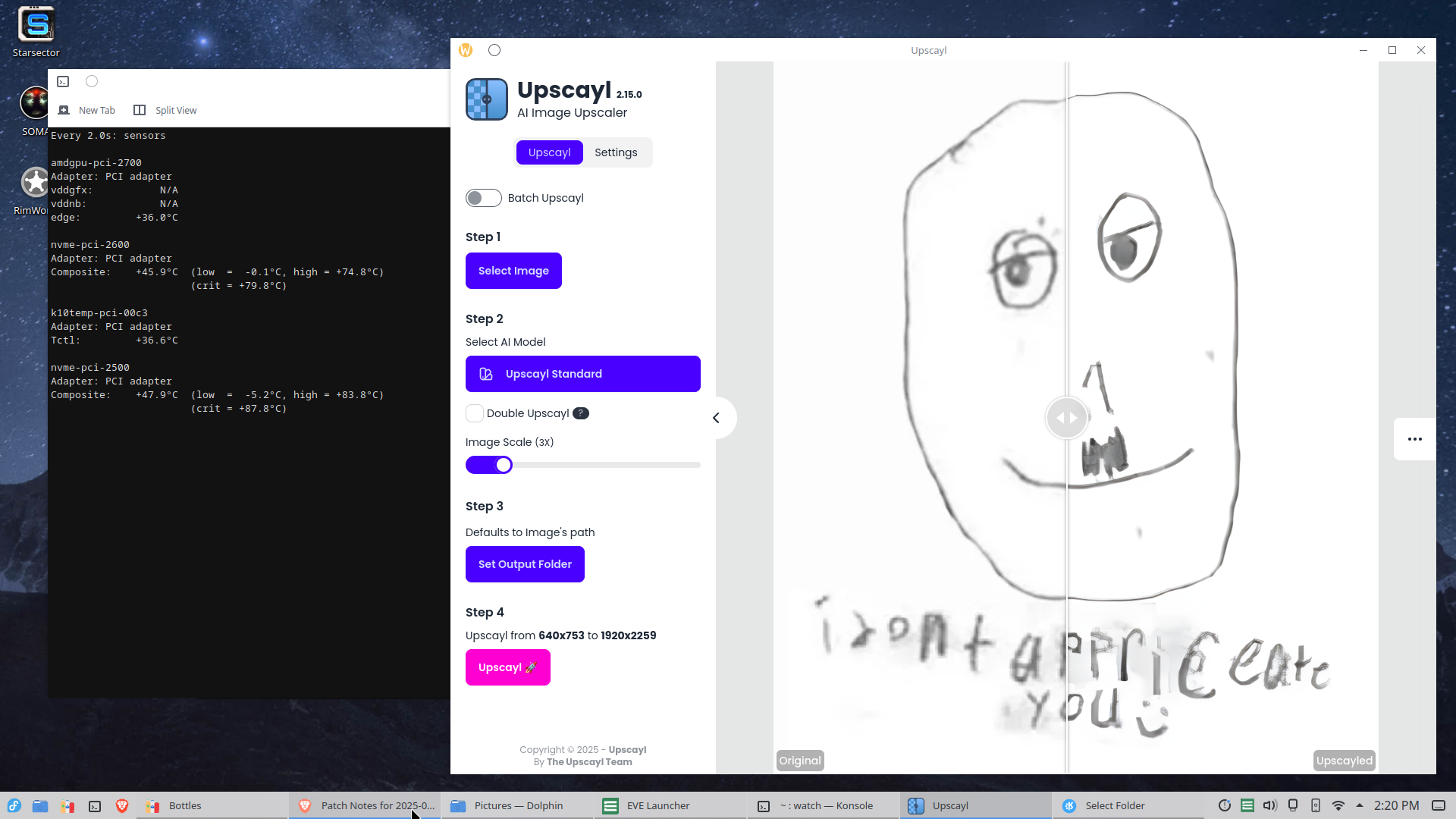Click the Brave browser taskbar icon
The width and height of the screenshot is (1456, 819).
tap(121, 805)
